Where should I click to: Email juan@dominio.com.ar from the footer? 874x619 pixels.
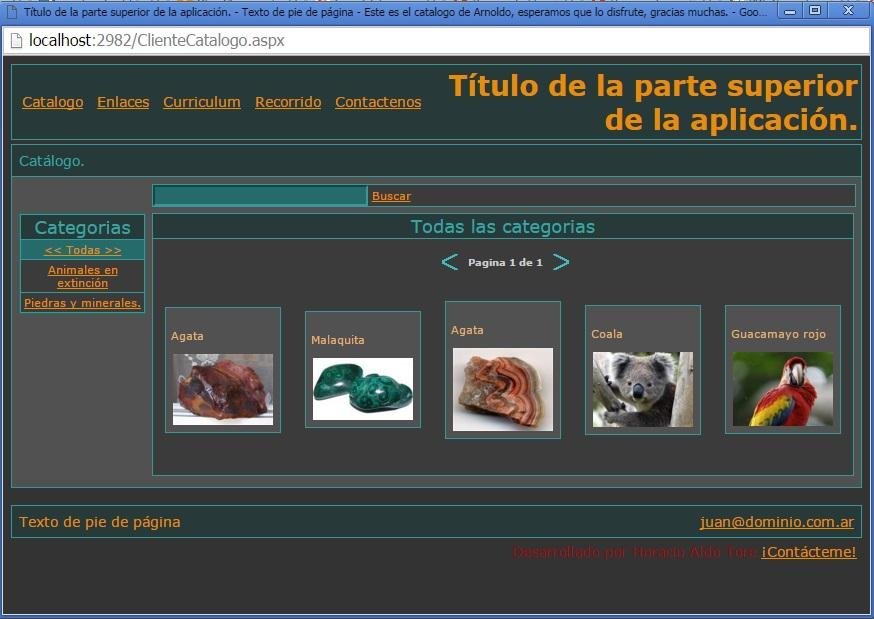coord(777,521)
